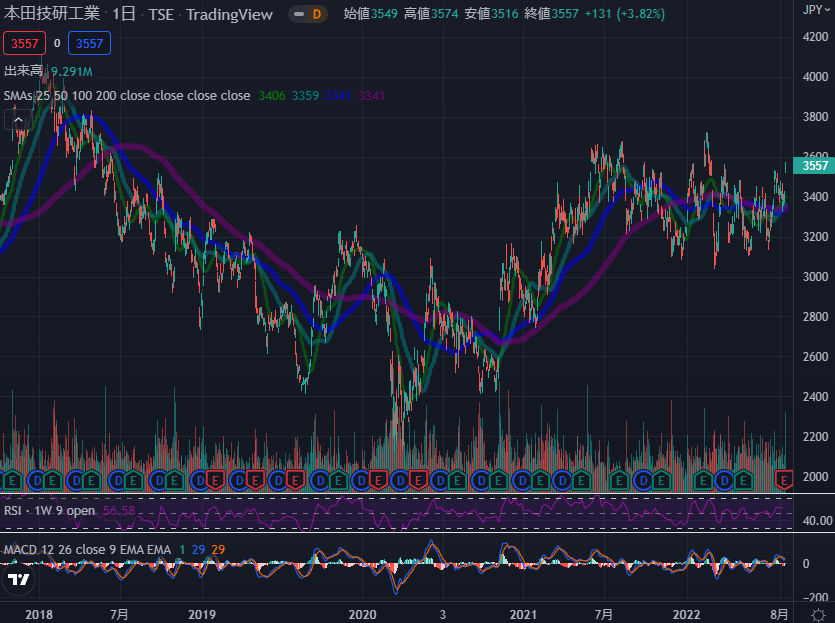The width and height of the screenshot is (835, 623).
Task: Click the TradingView logo icon
Action: [x=18, y=580]
